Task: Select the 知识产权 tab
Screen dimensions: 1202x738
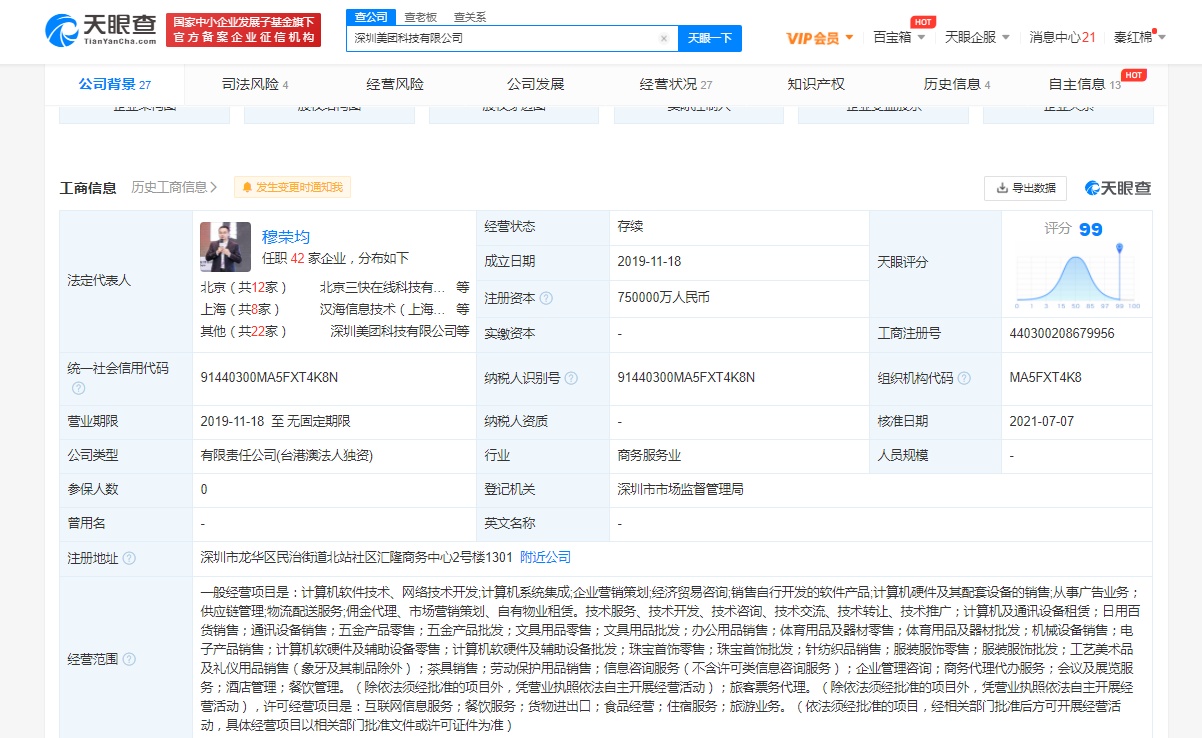Action: pyautogui.click(x=816, y=84)
